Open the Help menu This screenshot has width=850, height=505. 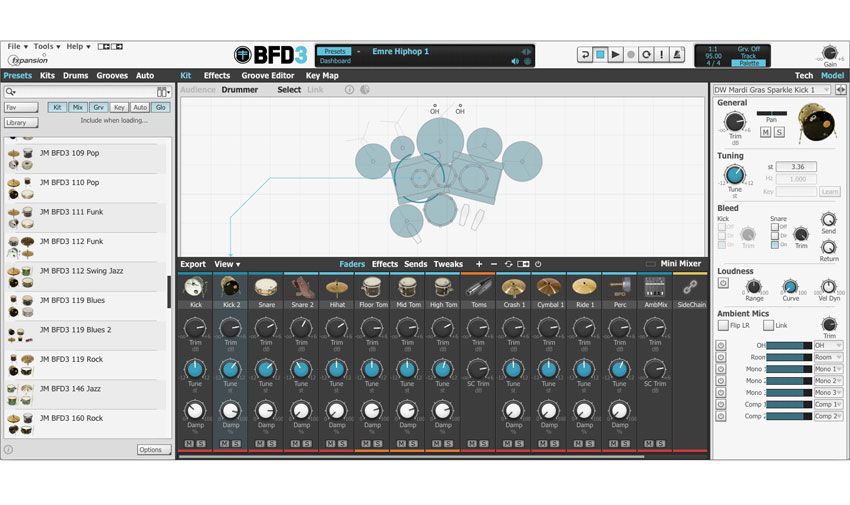(x=78, y=47)
